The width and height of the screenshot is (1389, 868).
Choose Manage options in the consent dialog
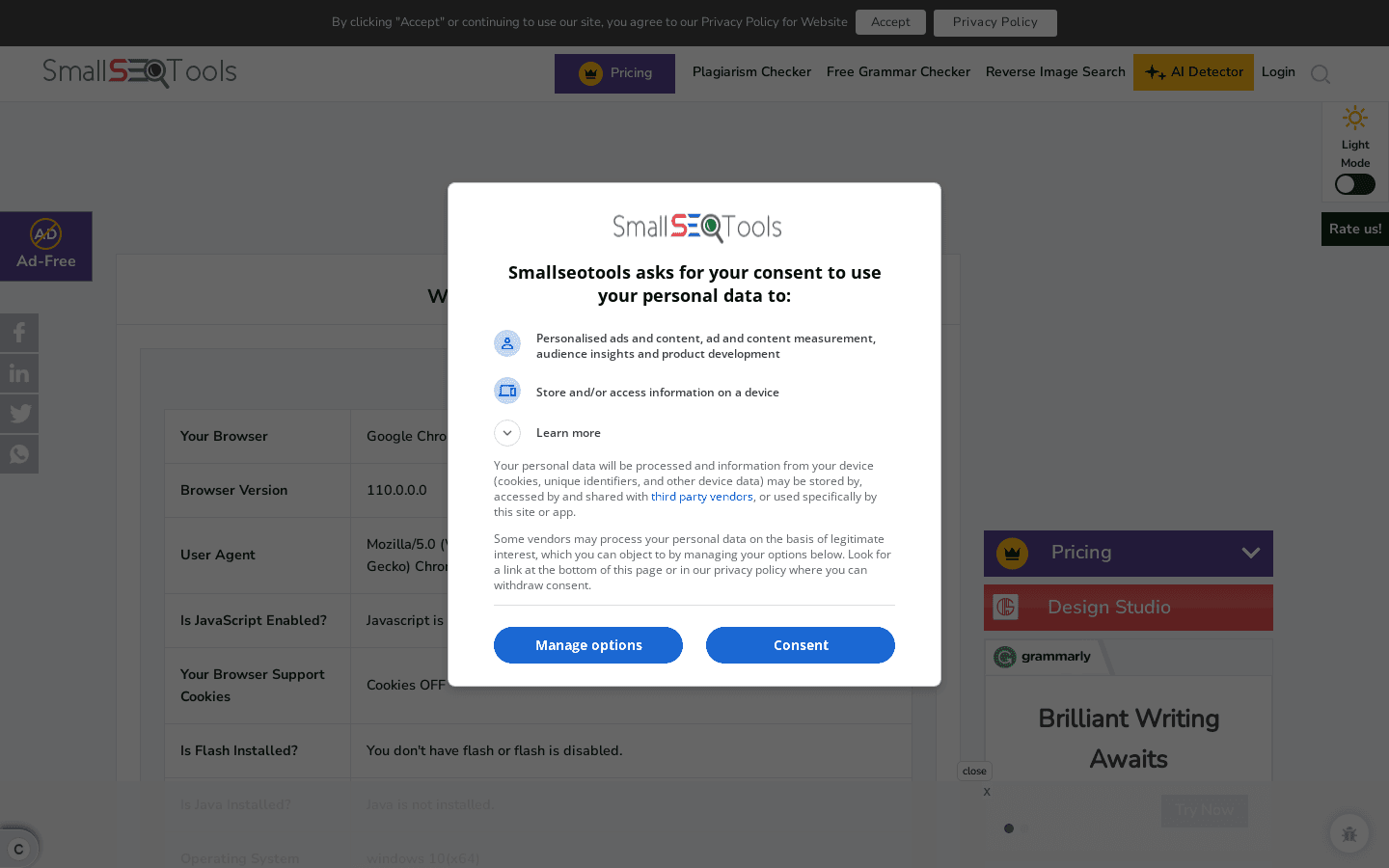[587, 644]
